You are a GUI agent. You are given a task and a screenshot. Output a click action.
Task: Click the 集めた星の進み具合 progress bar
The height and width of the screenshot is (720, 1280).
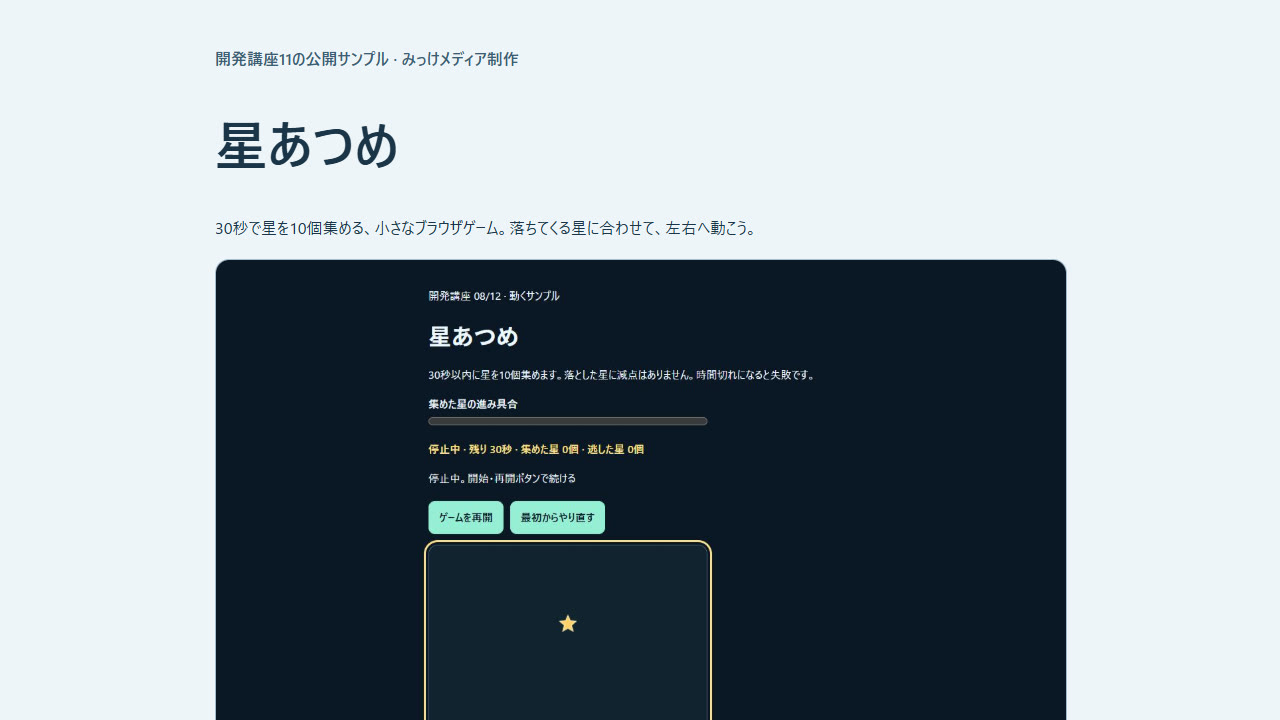(568, 421)
